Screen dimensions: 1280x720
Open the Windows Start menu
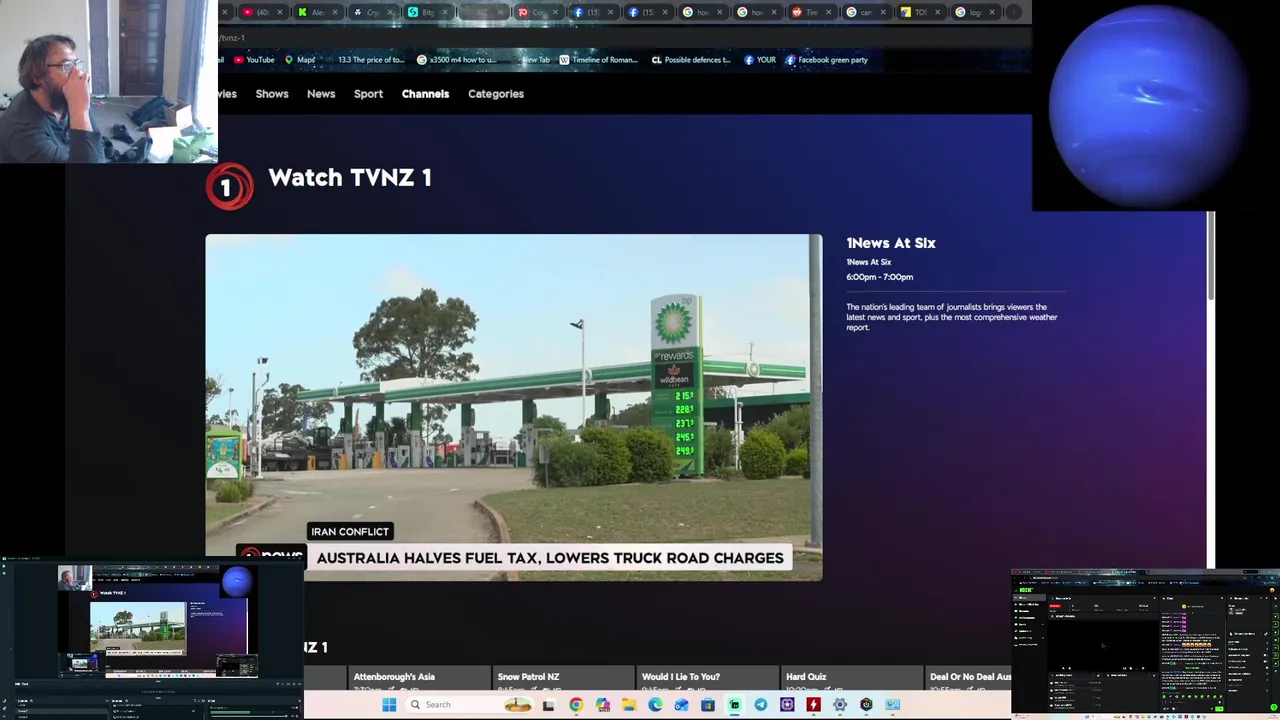[x=389, y=705]
